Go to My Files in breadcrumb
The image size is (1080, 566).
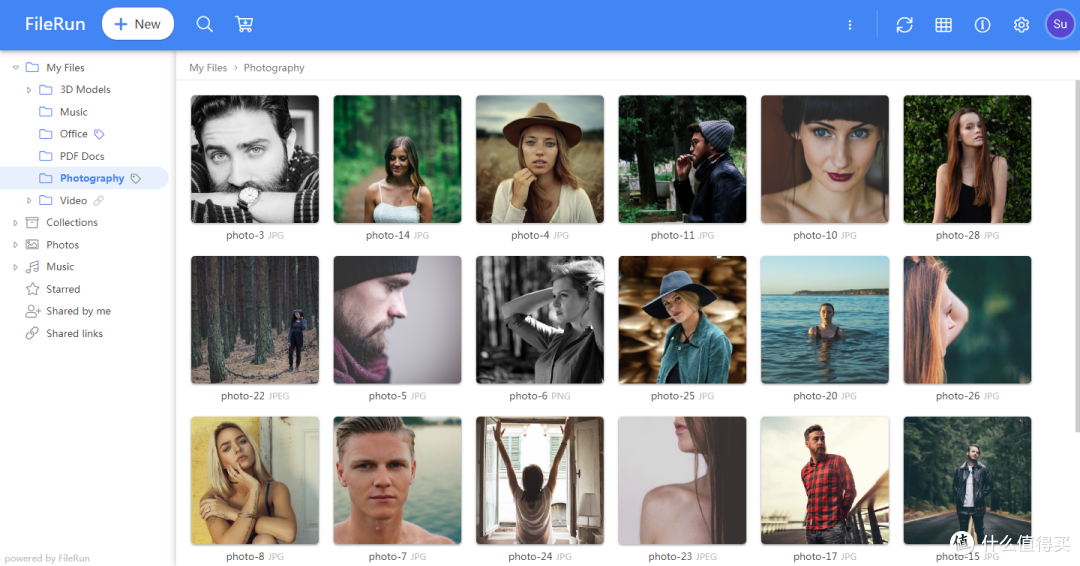coord(208,67)
